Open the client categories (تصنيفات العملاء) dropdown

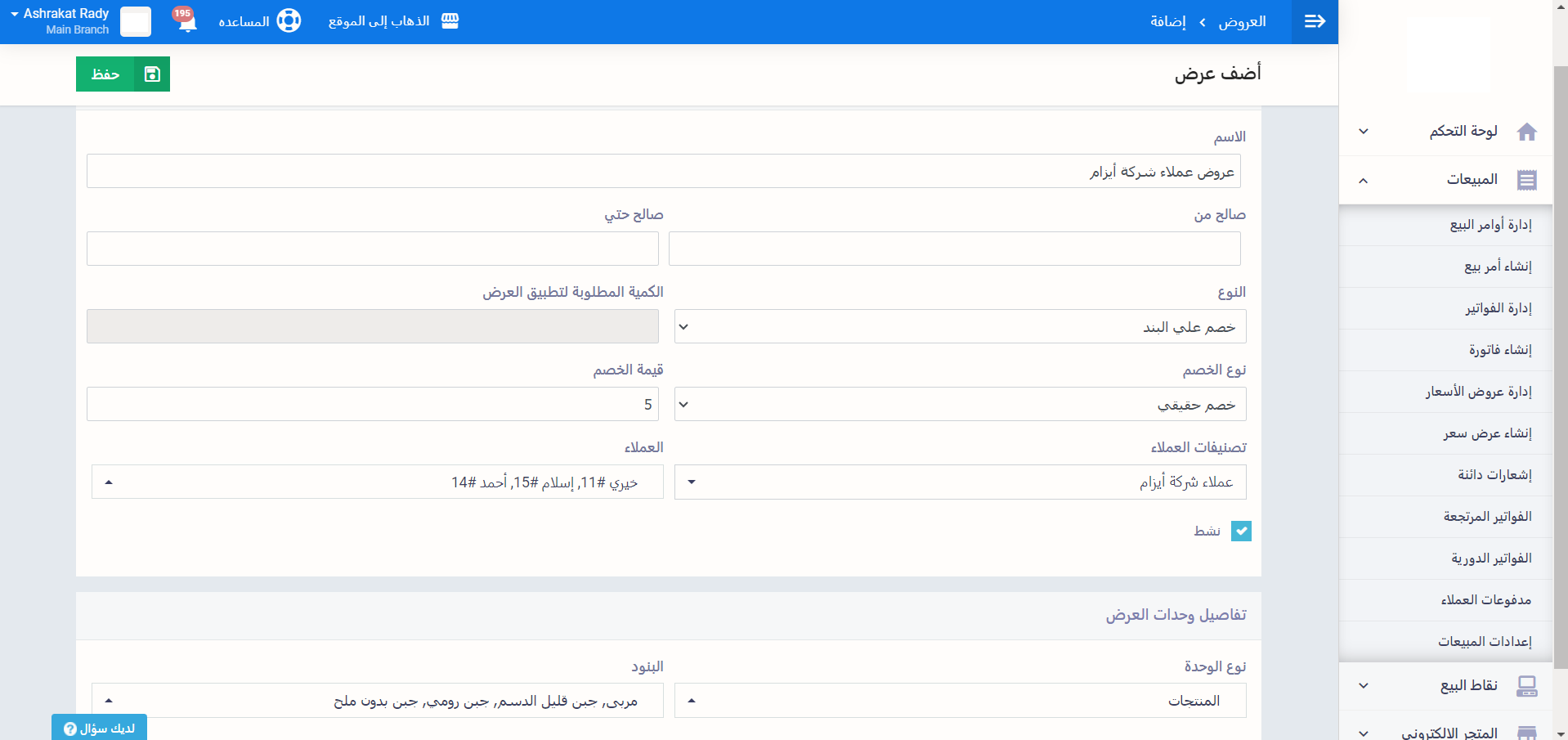[960, 482]
